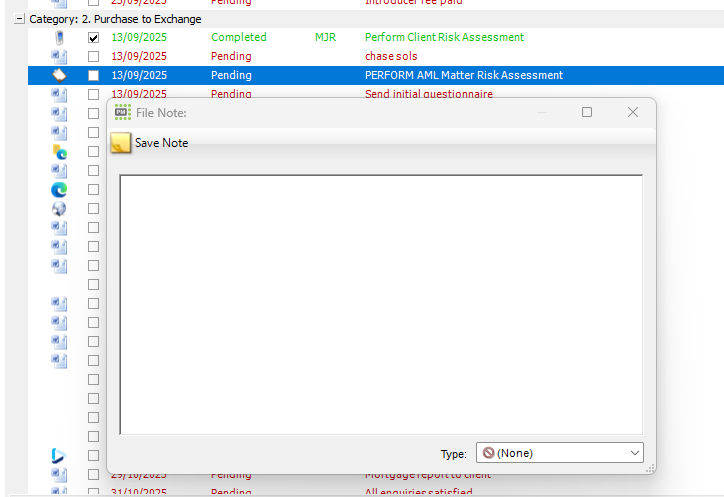Click the 'MJR' initials cell
The width and height of the screenshot is (724, 497).
(326, 37)
